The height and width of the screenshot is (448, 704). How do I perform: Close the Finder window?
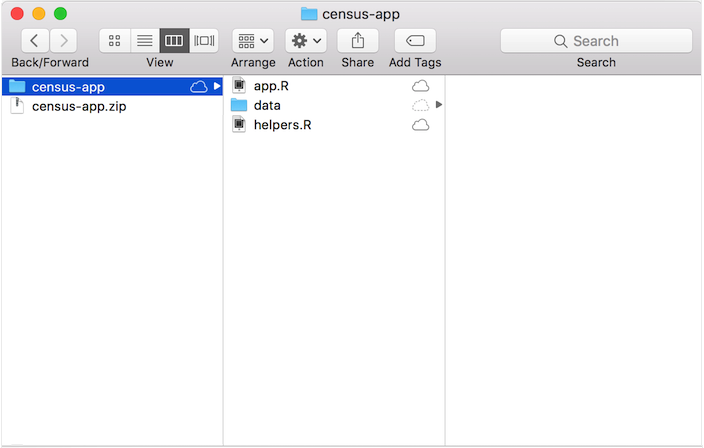[x=17, y=13]
